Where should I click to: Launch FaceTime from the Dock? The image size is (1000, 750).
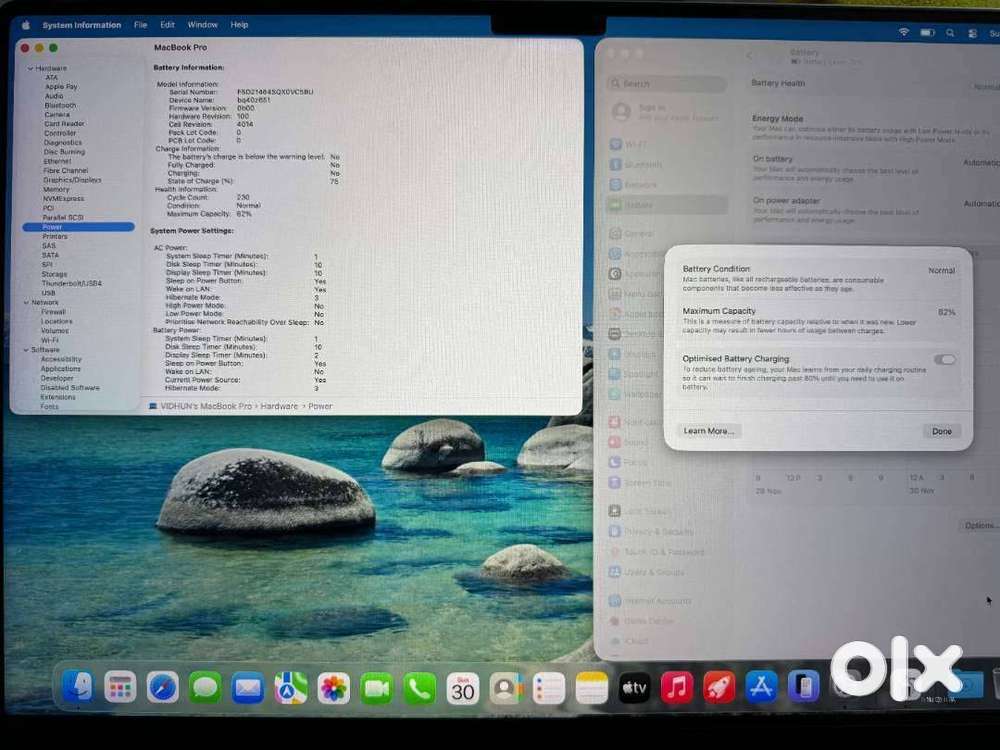(x=376, y=688)
